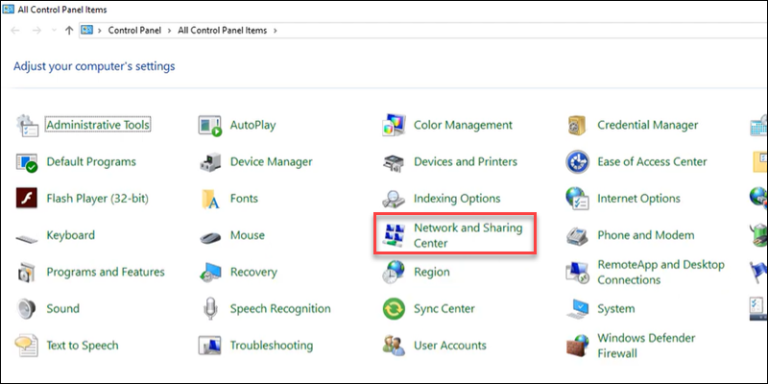Open the Indexing Options magnifier icon
This screenshot has height=384, width=768.
coord(394,199)
